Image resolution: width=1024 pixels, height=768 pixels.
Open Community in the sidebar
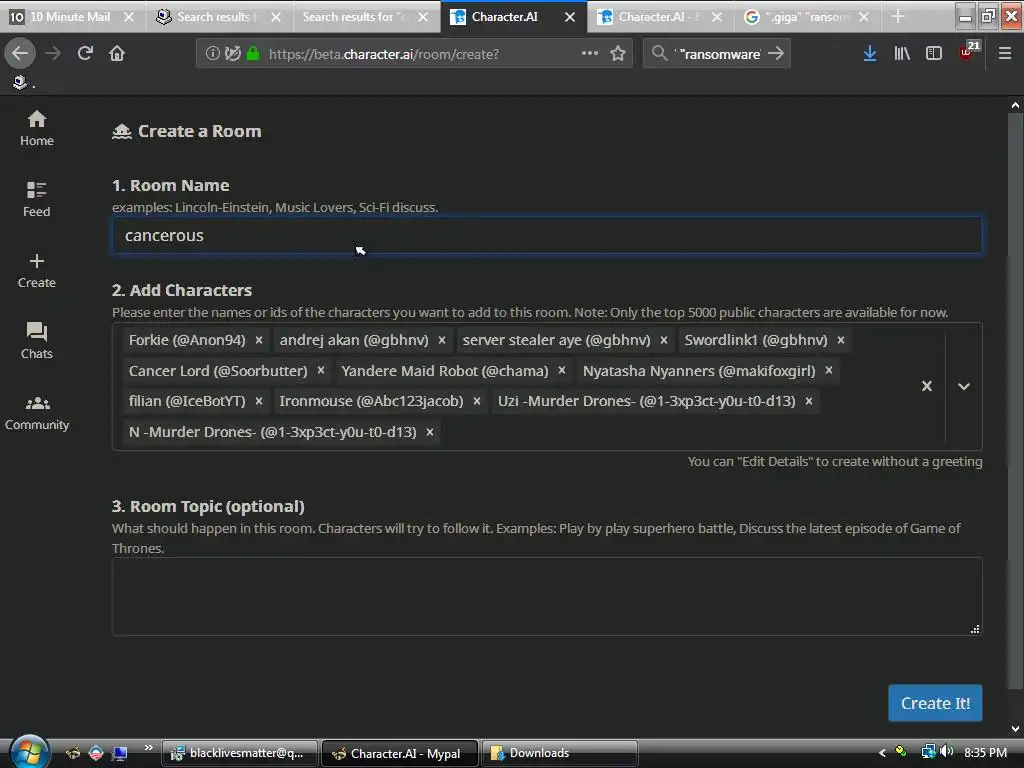pos(37,413)
